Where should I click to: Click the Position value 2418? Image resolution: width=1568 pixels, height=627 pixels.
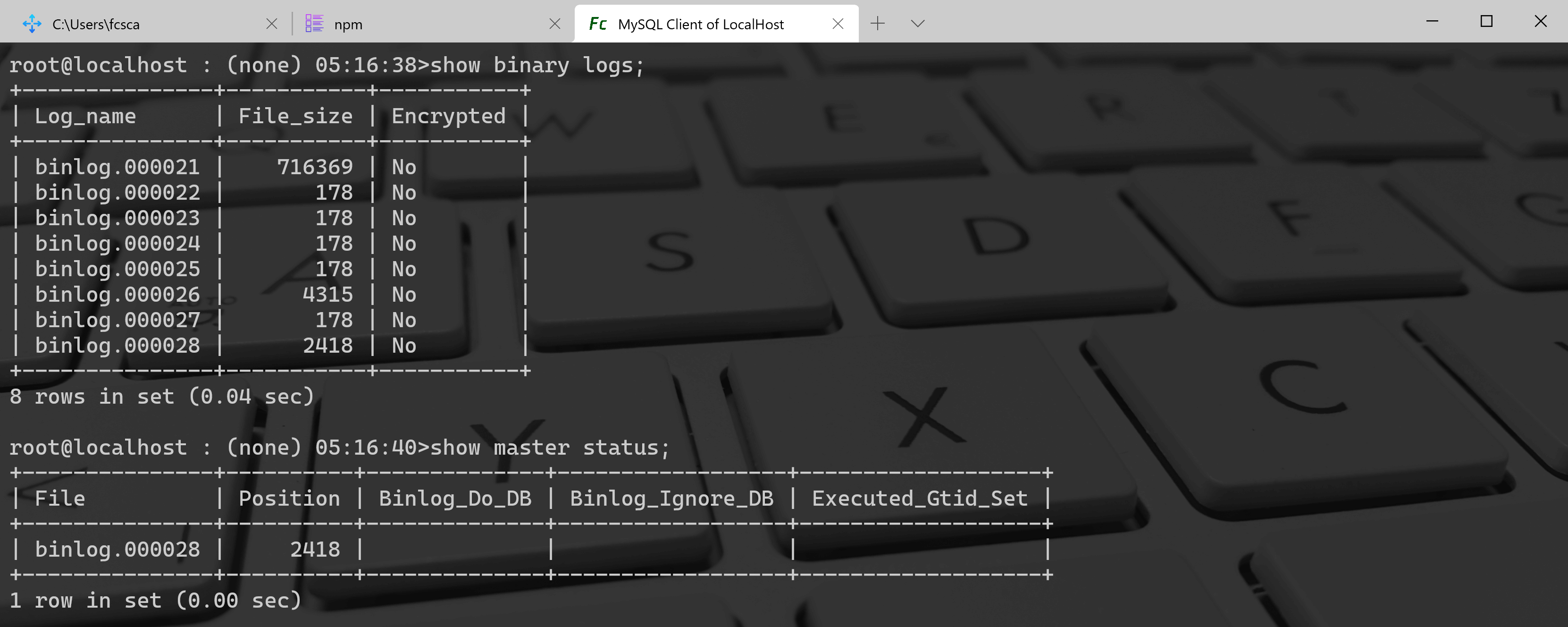[x=315, y=550]
